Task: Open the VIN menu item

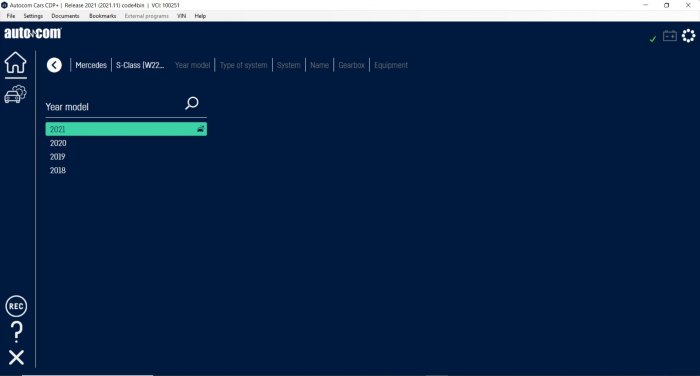Action: pos(181,16)
